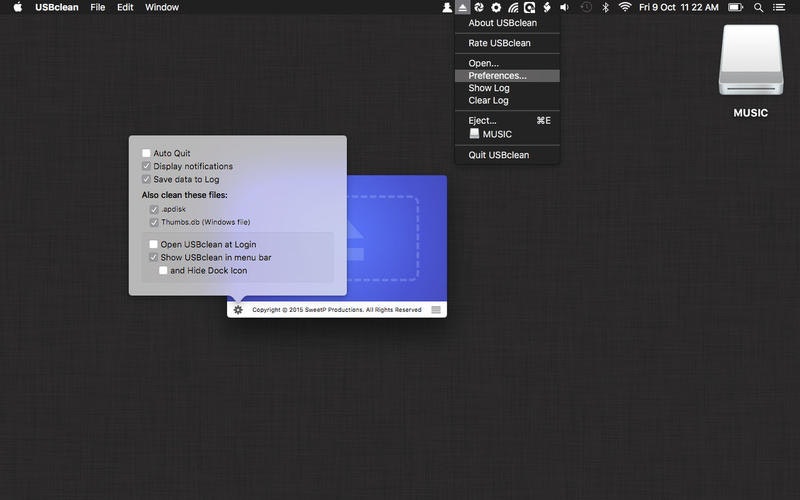Toggle Save data to Log checkbox
Image resolution: width=800 pixels, height=500 pixels.
pos(146,179)
